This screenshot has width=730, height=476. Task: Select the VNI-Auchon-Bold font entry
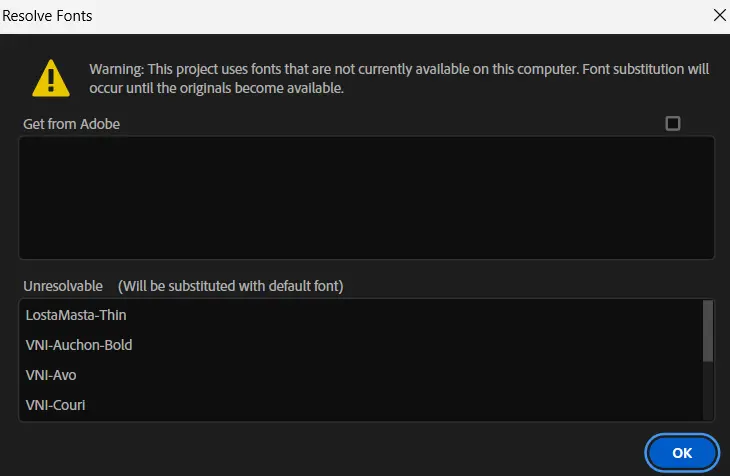(x=79, y=345)
